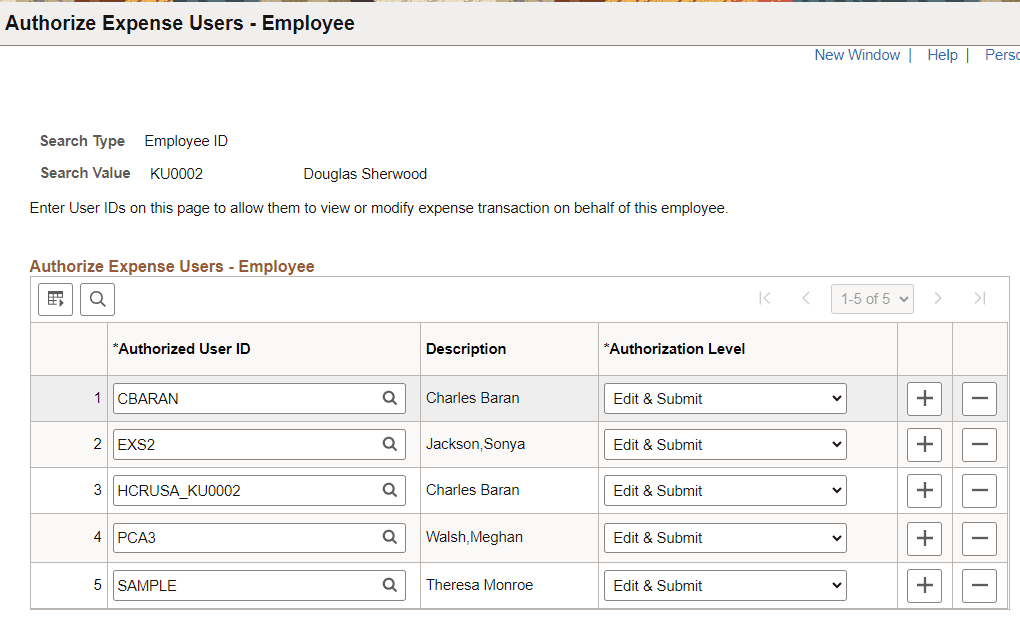Open the user ID lookup on the CBARAN row
The image size is (1020, 619).
tap(389, 397)
